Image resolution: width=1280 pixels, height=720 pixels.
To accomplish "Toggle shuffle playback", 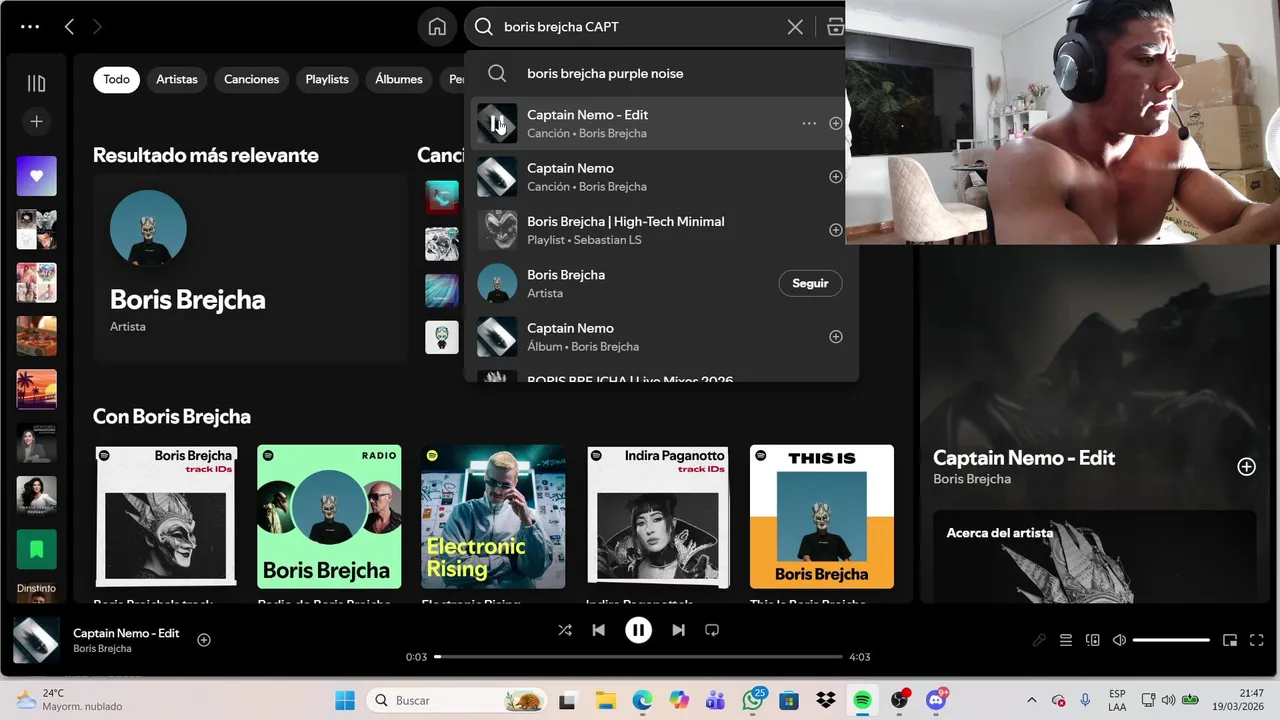I will pos(565,630).
